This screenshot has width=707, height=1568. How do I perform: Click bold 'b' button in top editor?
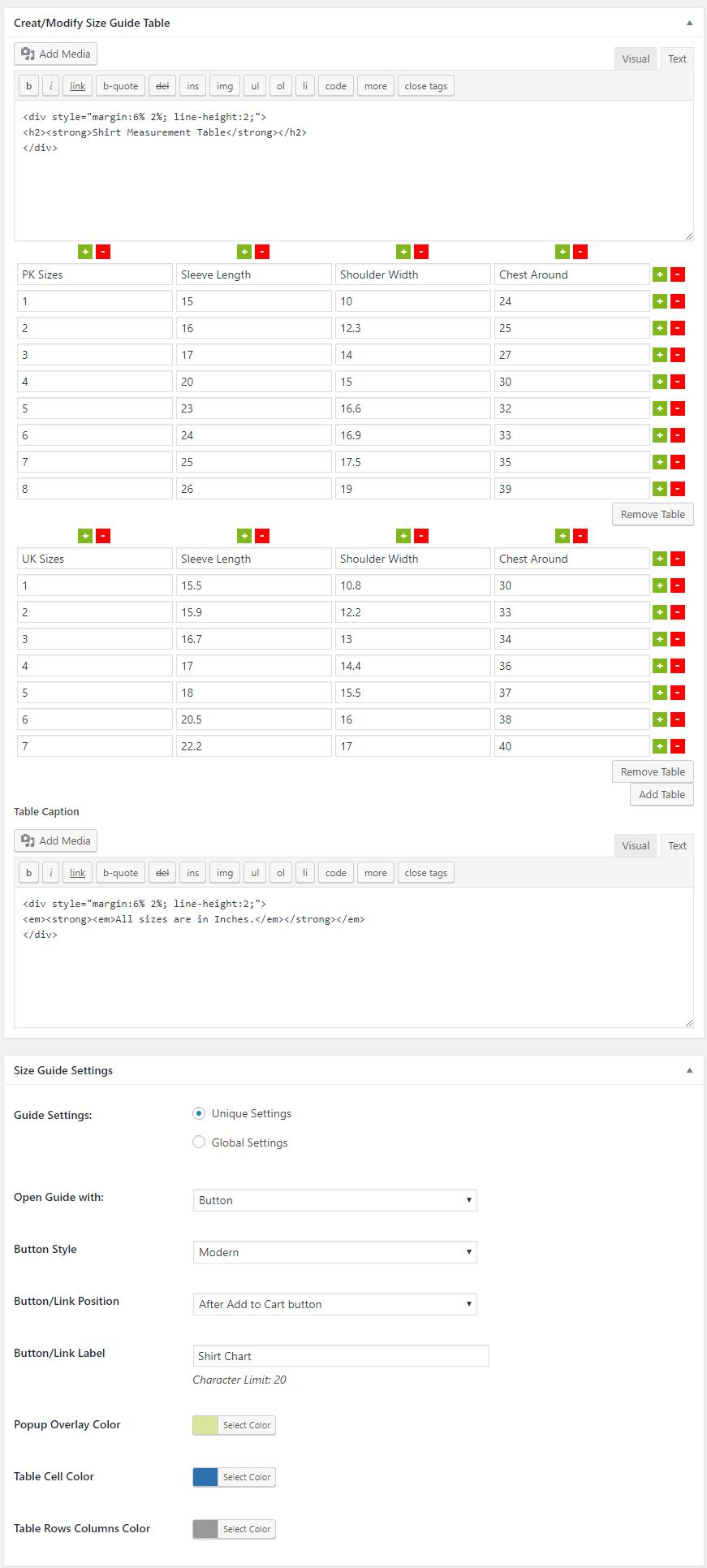[x=29, y=86]
